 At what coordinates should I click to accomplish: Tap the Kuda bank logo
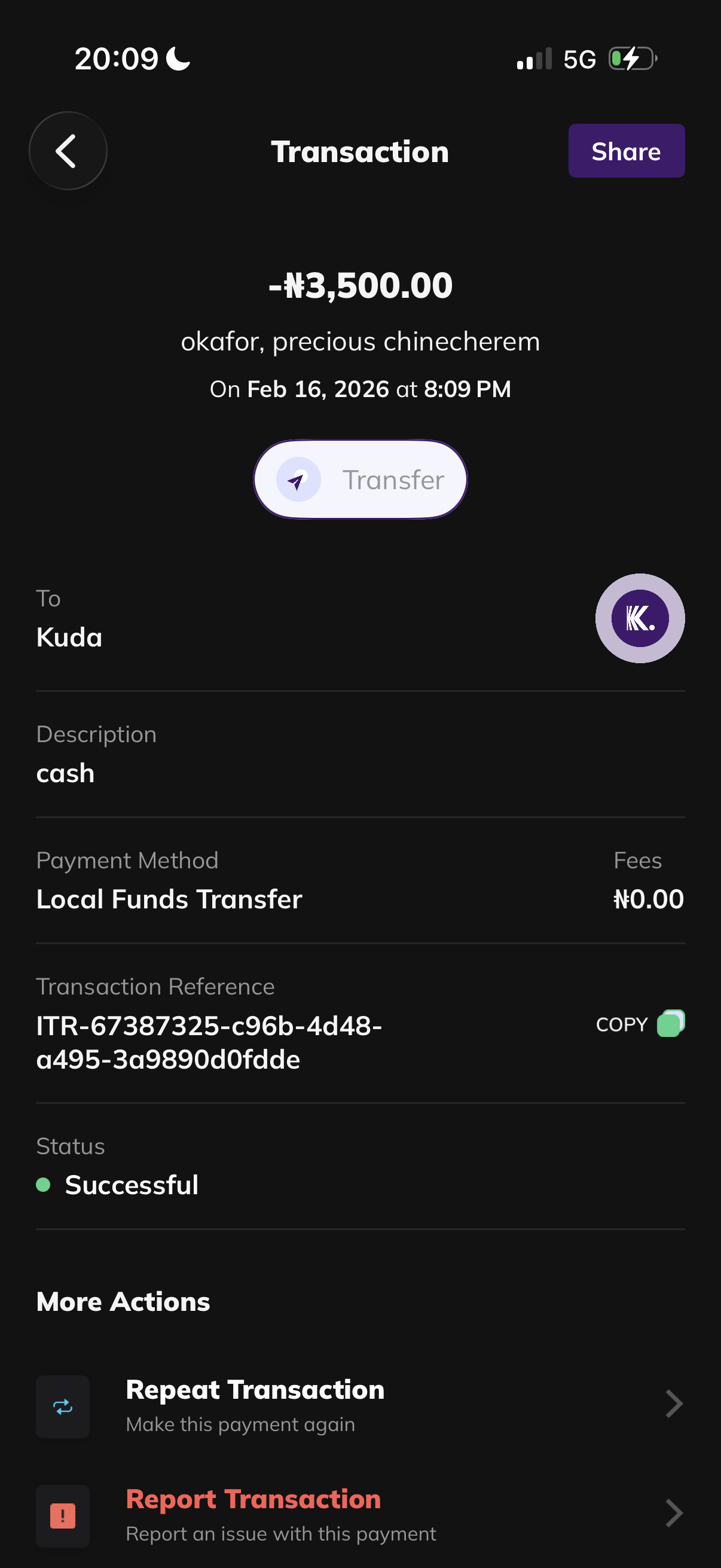click(640, 618)
